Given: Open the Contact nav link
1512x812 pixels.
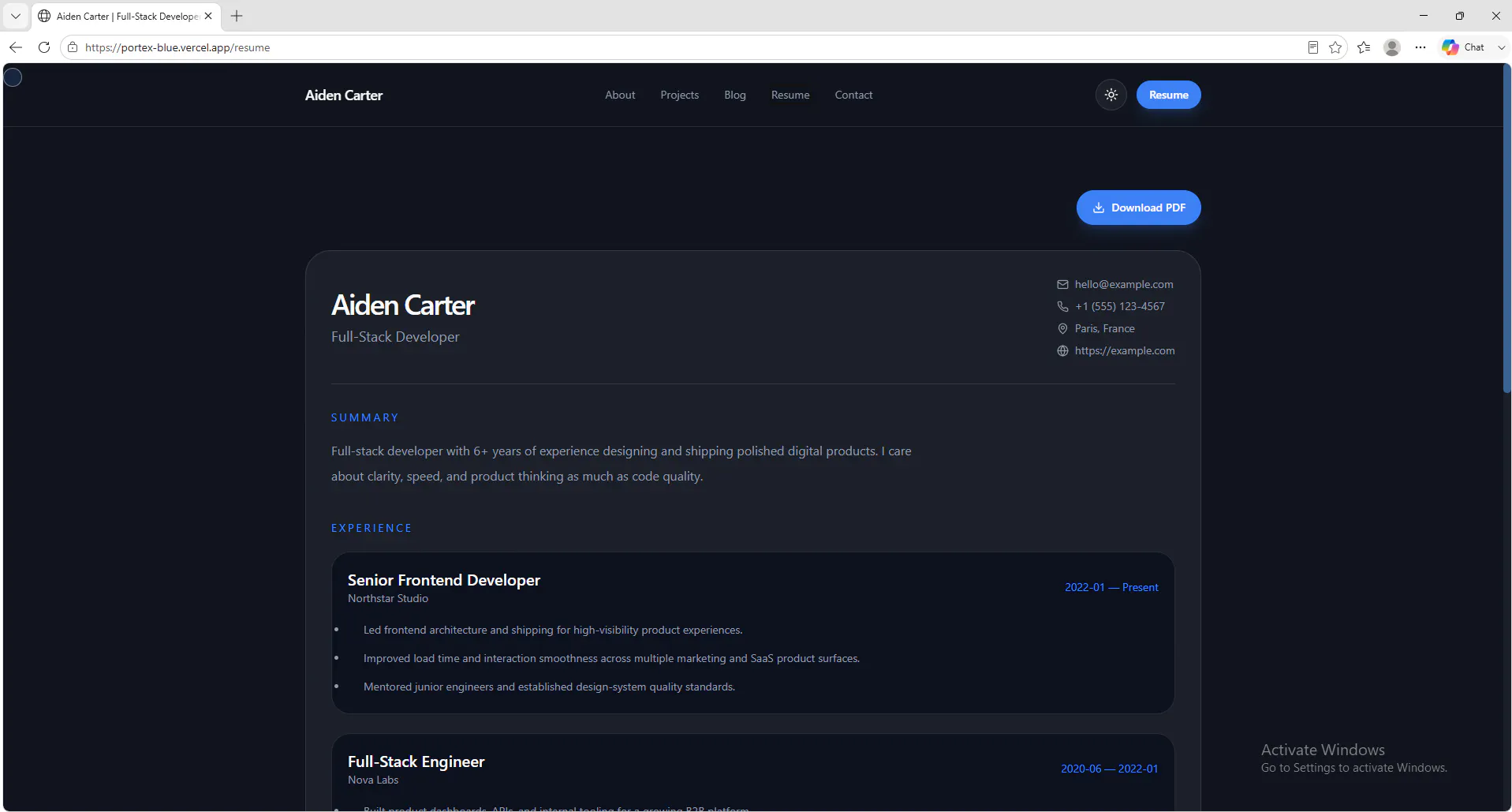Looking at the screenshot, I should point(853,95).
